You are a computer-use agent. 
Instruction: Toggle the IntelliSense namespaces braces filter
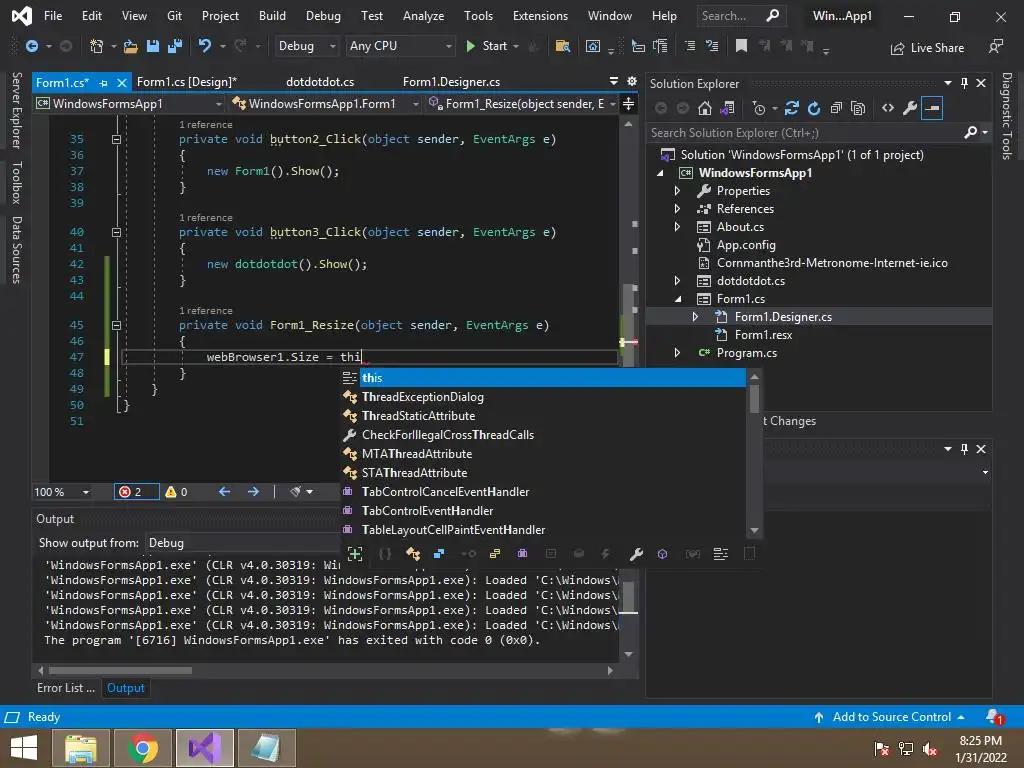pyautogui.click(x=385, y=554)
